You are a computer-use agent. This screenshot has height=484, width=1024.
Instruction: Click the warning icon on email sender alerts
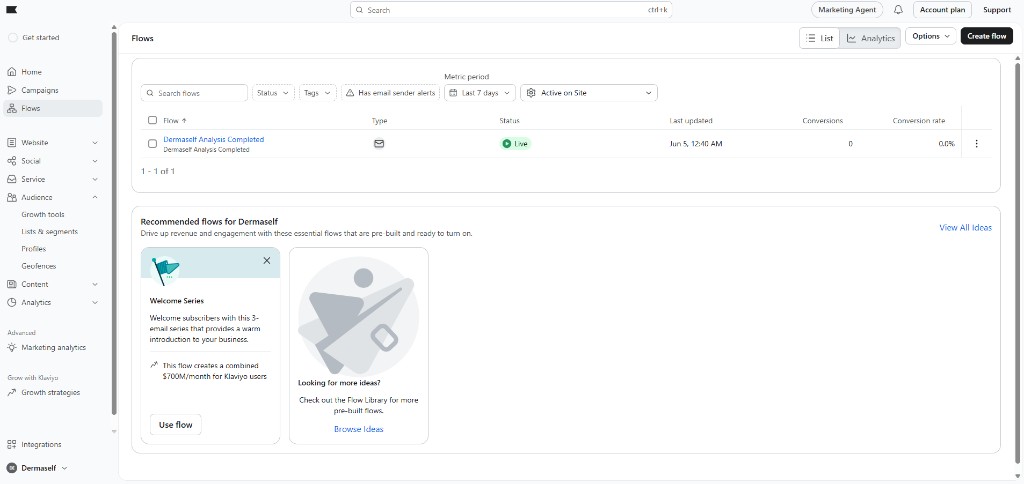350,93
